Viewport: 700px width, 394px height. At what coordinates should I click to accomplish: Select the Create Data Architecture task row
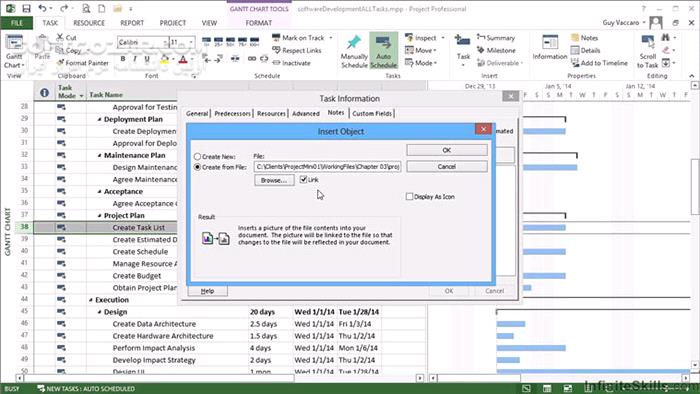click(230, 324)
